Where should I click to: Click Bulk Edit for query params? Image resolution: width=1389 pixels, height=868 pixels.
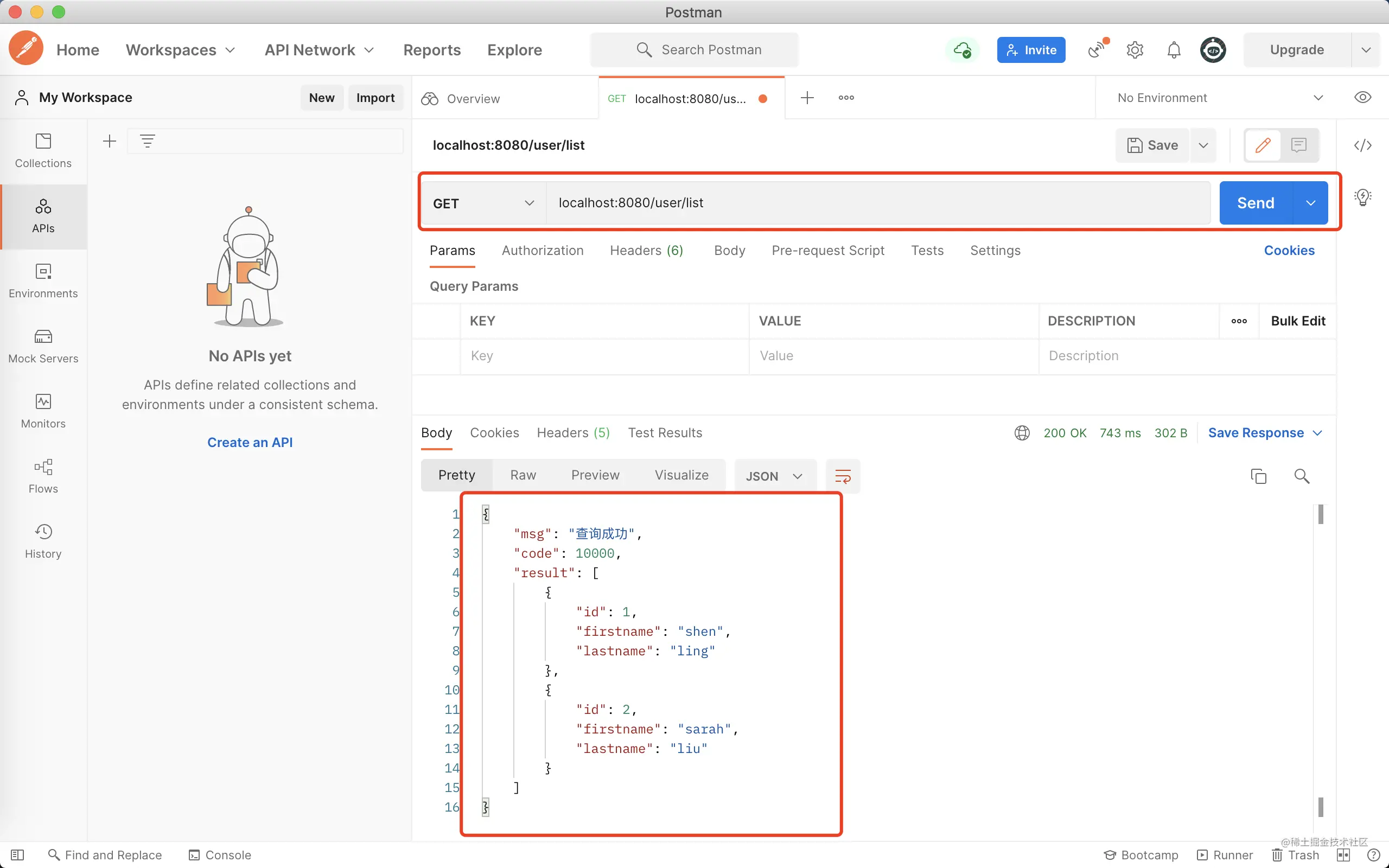[x=1298, y=321]
